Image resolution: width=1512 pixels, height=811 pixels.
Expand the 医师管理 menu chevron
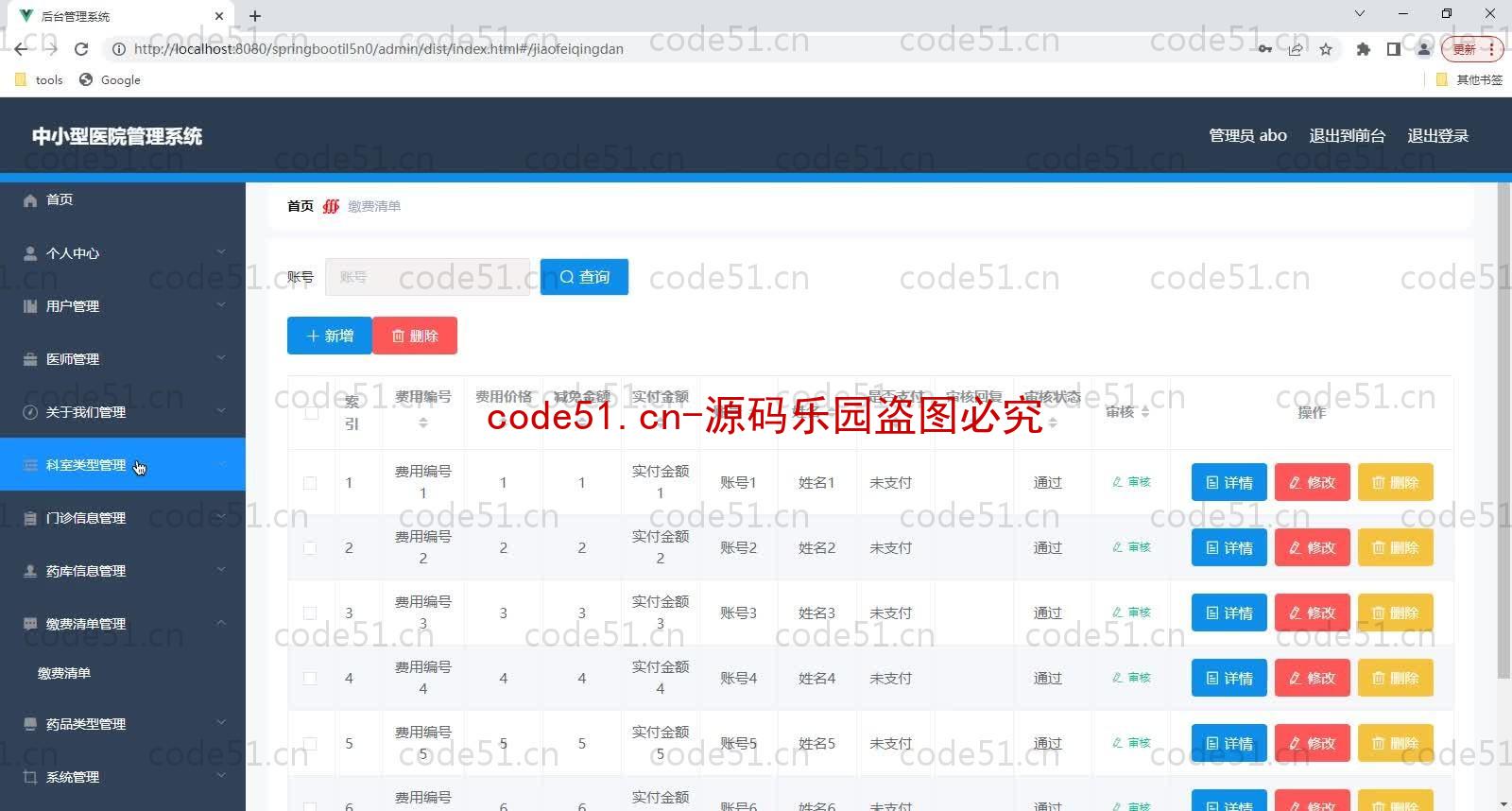click(x=221, y=358)
